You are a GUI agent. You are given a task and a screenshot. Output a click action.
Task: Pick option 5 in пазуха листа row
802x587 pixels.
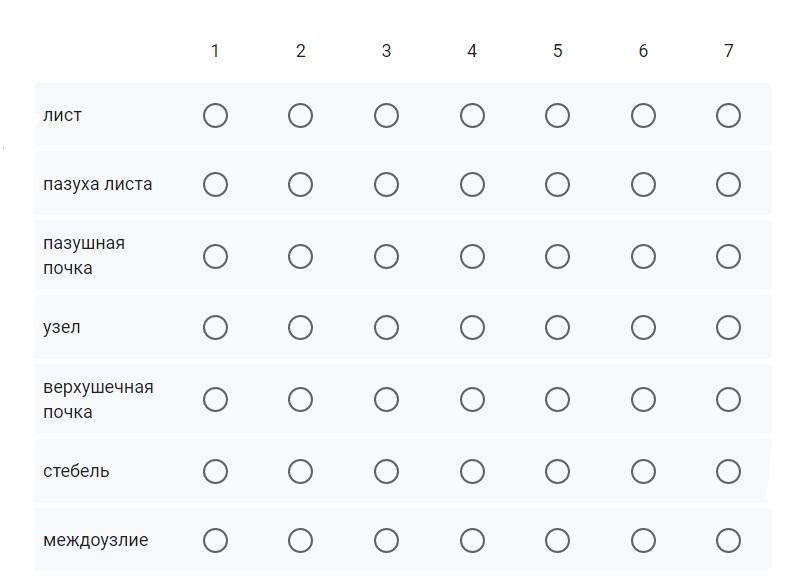(557, 185)
